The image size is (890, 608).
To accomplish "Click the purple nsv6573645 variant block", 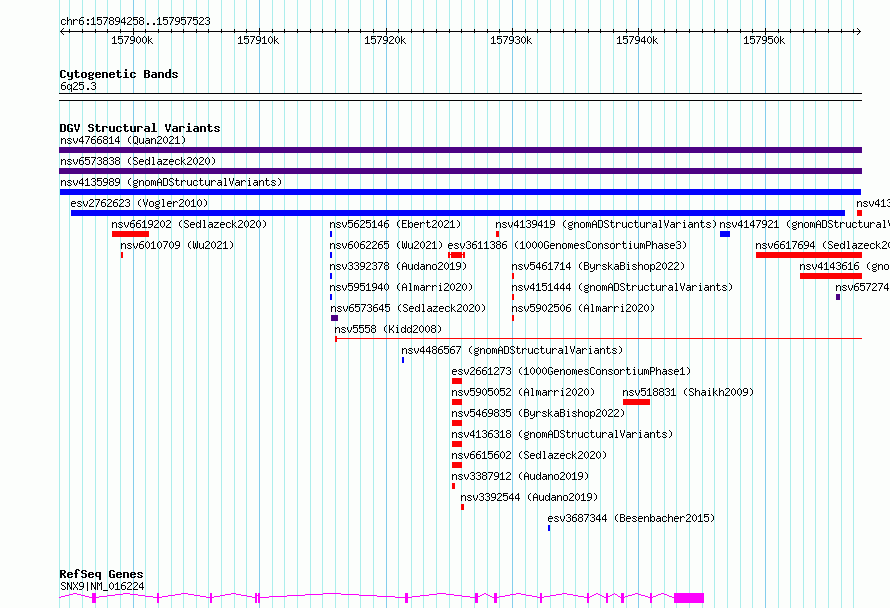I will pyautogui.click(x=334, y=318).
